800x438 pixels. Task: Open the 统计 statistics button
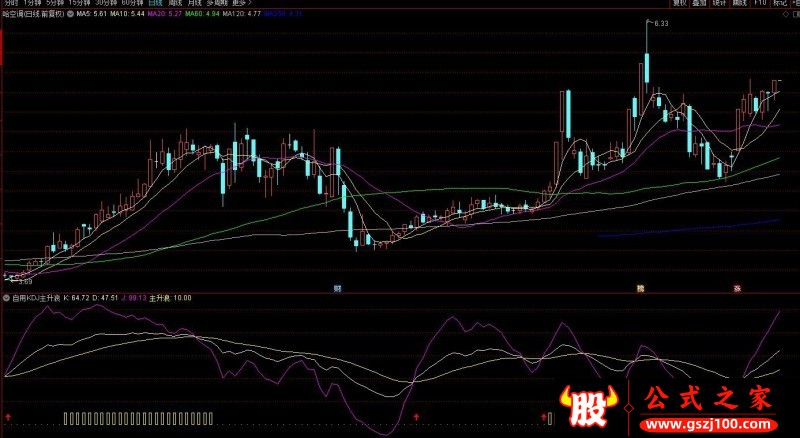pyautogui.click(x=719, y=3)
